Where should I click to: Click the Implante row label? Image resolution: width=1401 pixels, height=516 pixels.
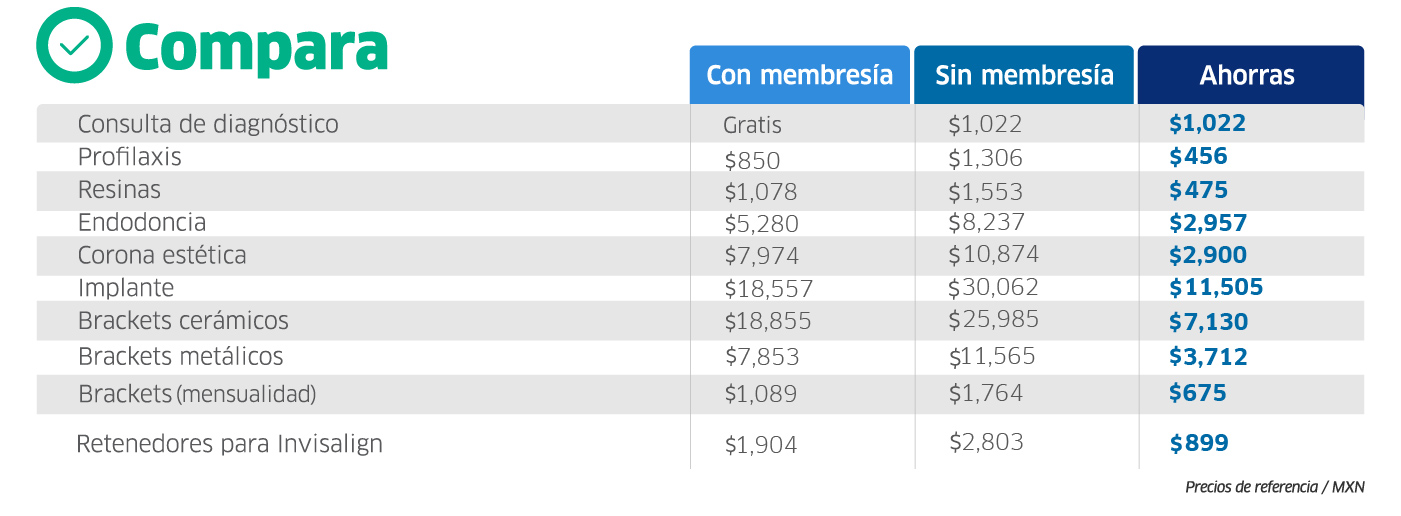[x=126, y=288]
